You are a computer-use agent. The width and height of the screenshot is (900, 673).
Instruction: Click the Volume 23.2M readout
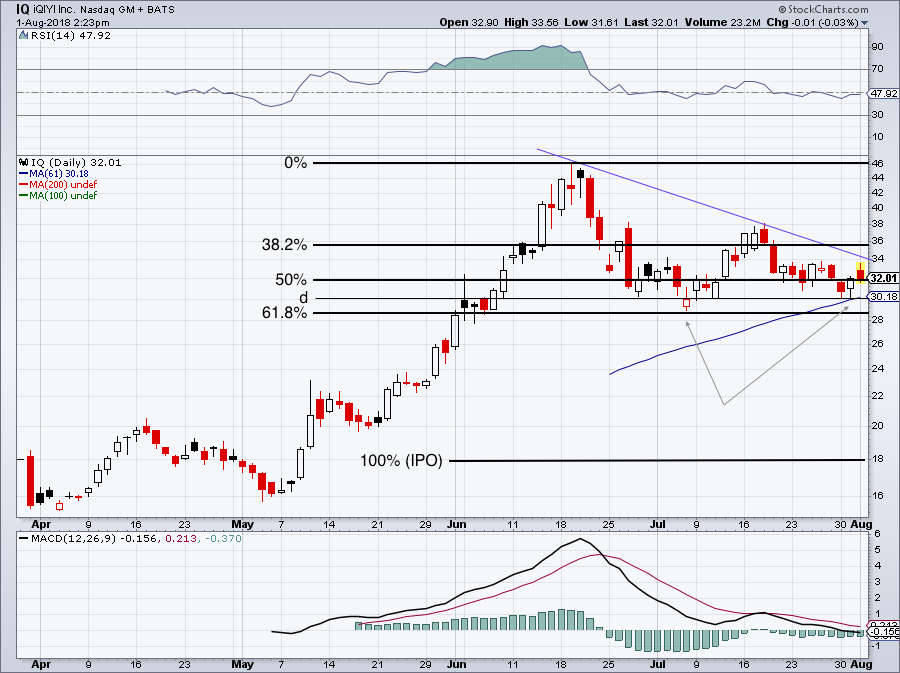point(723,22)
